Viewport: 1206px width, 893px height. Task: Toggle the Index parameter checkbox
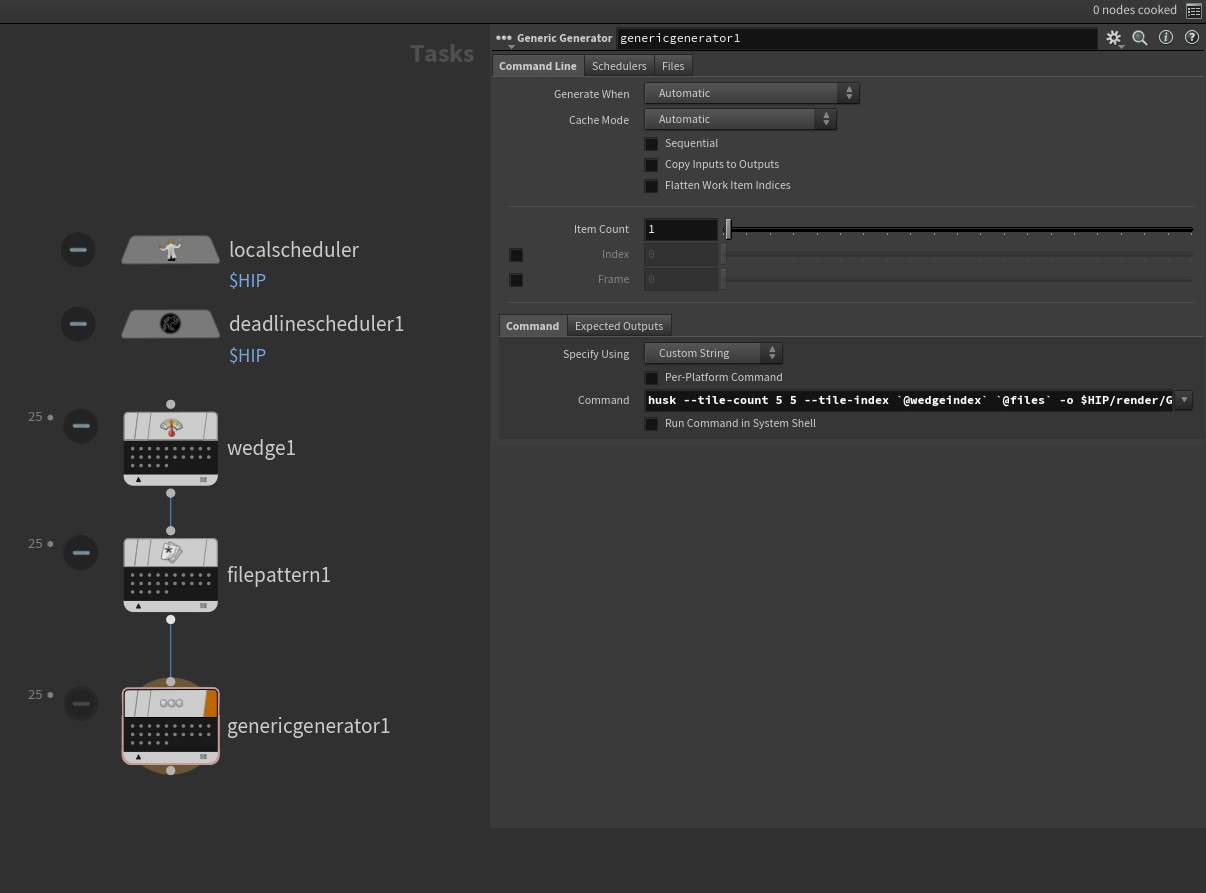pos(516,255)
